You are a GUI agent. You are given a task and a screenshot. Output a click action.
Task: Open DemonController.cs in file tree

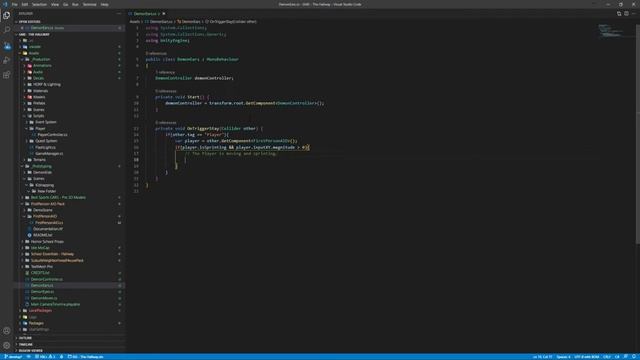[x=47, y=279]
